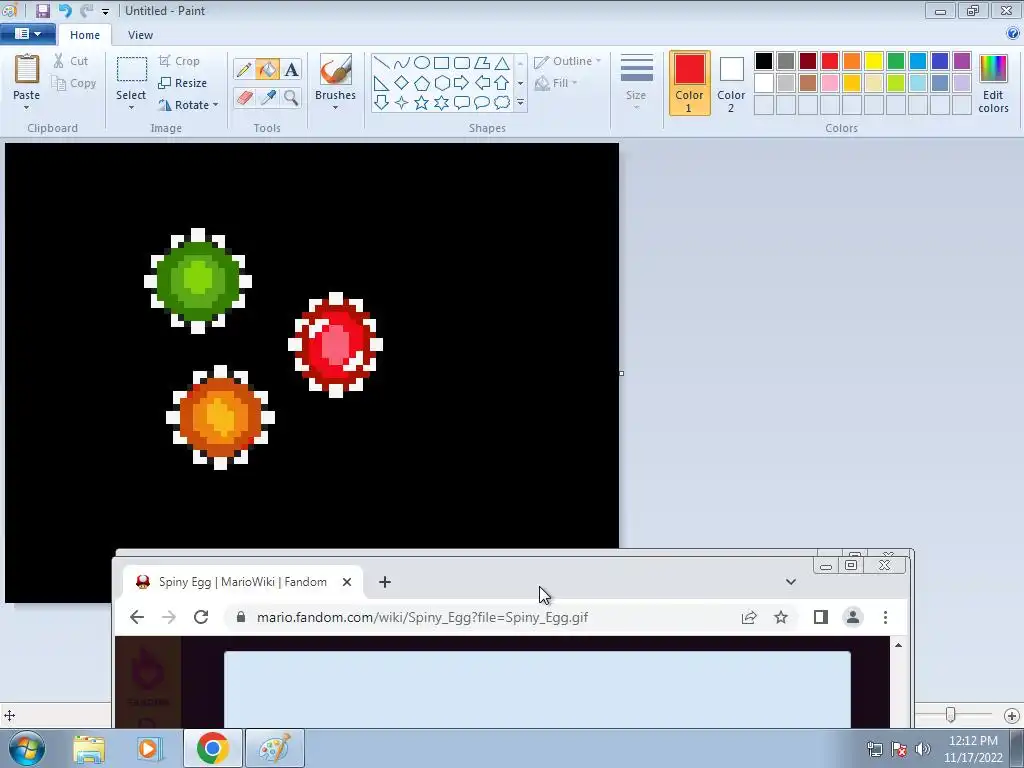The height and width of the screenshot is (768, 1024).
Task: Share this page from address bar
Action: point(748,617)
